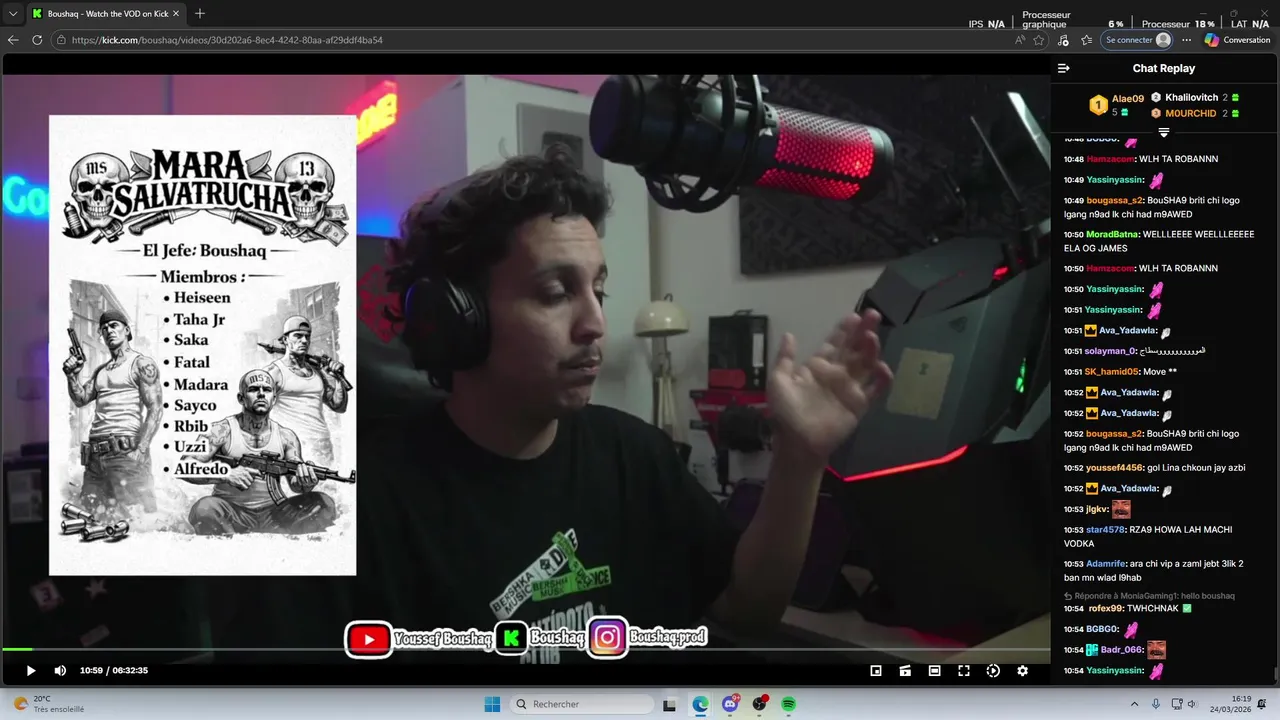The image size is (1280, 720).
Task: Click username MoradBatna in chat
Action: click(1111, 234)
